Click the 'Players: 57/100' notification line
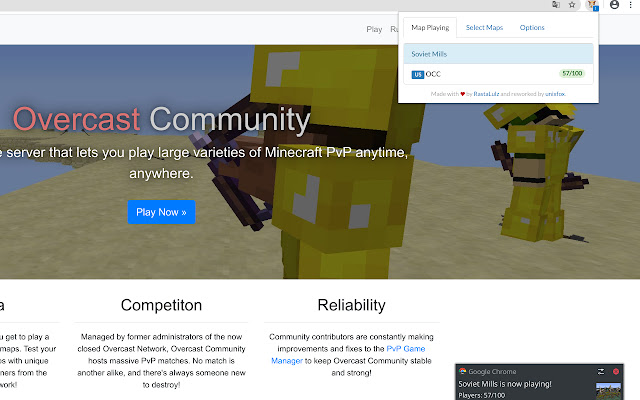The width and height of the screenshot is (640, 400). (x=482, y=395)
